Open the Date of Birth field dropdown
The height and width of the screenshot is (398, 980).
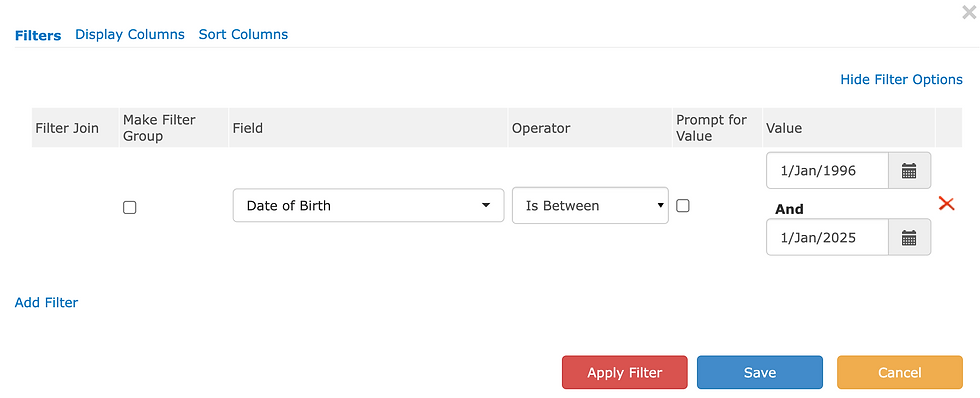[x=368, y=206]
